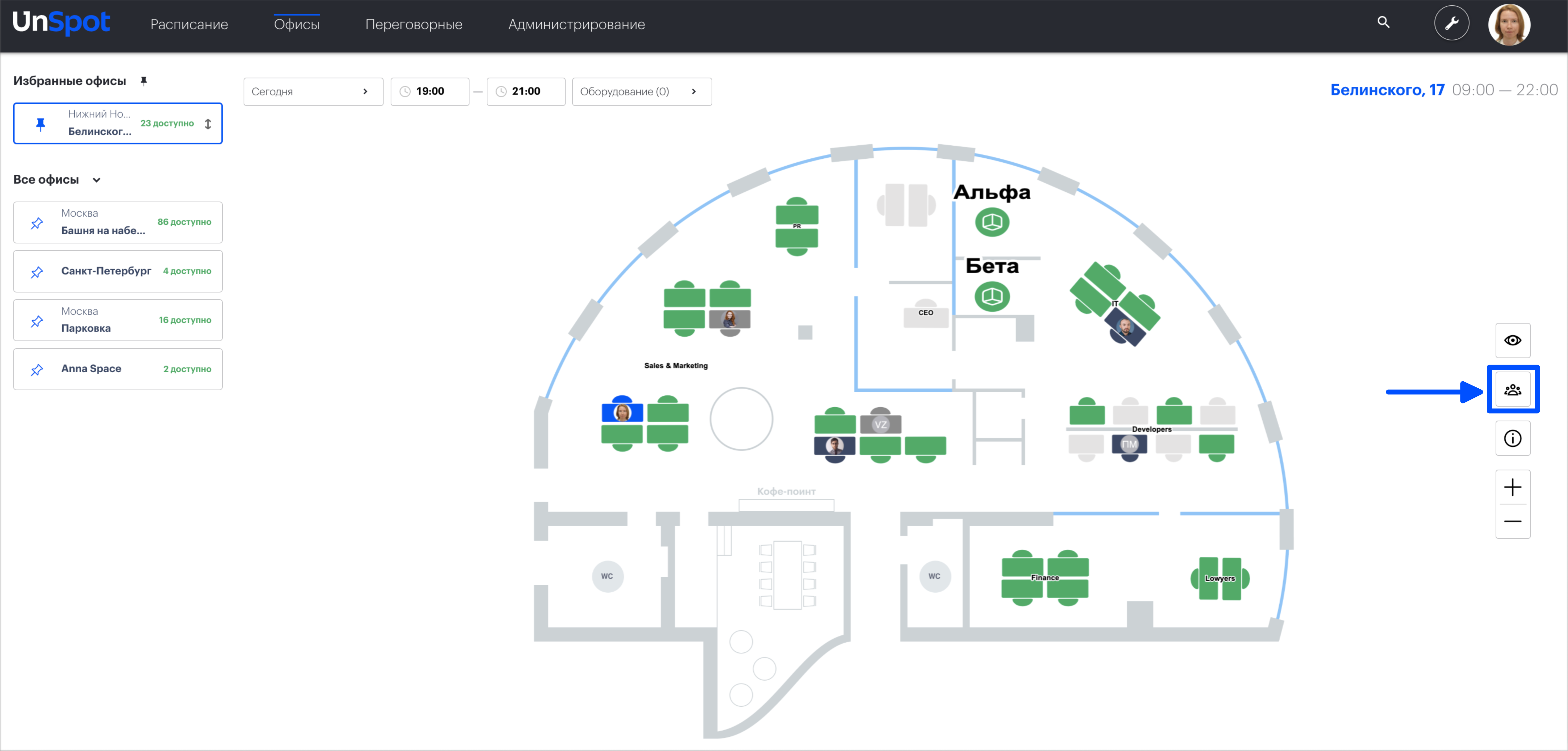Toggle the eye visibility button
The height and width of the screenshot is (751, 1568).
[x=1513, y=341]
